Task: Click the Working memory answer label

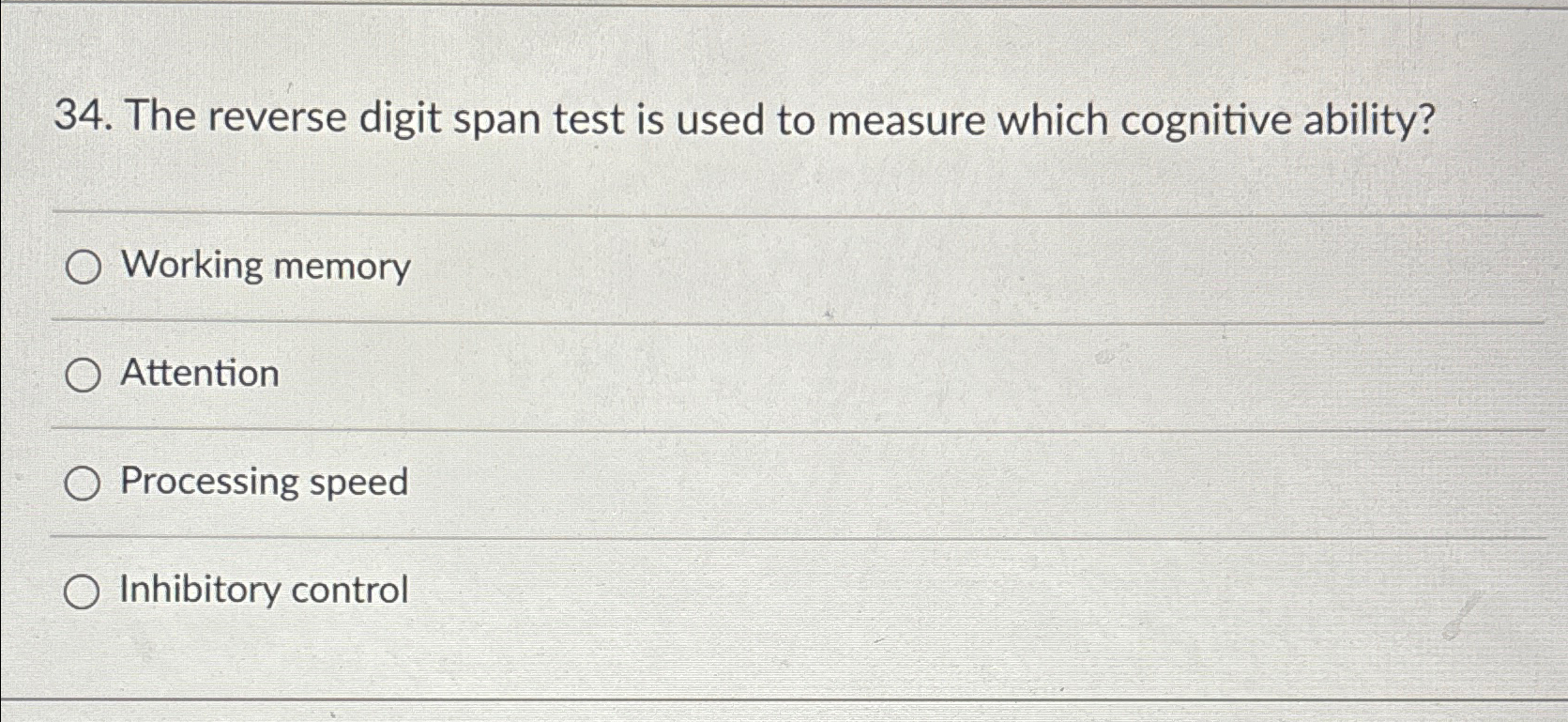Action: click(266, 267)
